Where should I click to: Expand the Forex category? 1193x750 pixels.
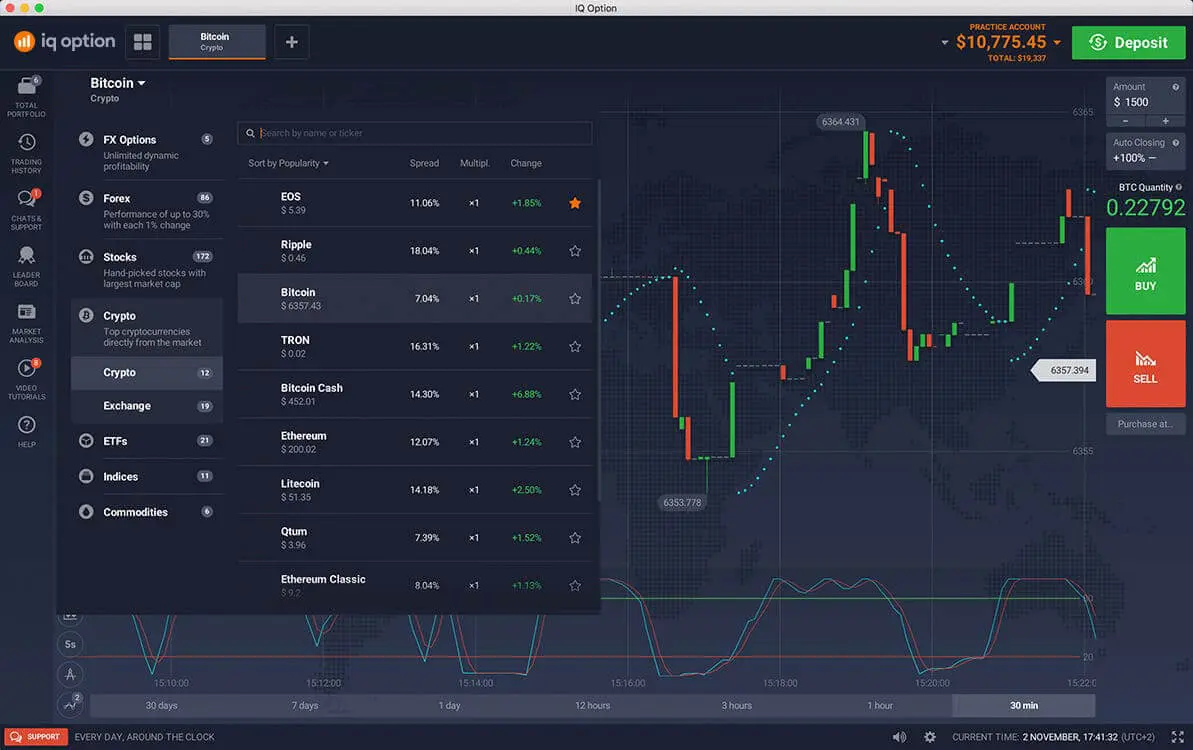[x=146, y=210]
